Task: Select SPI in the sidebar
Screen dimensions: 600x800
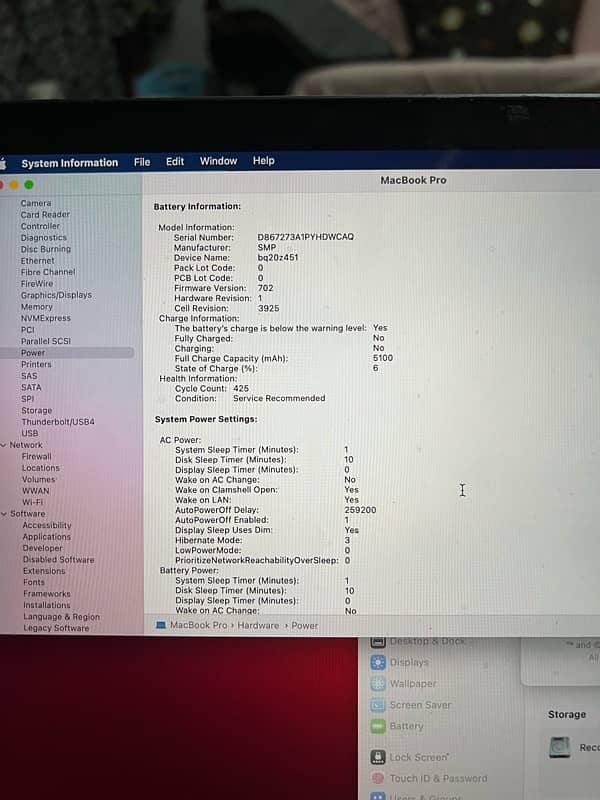Action: (28, 399)
